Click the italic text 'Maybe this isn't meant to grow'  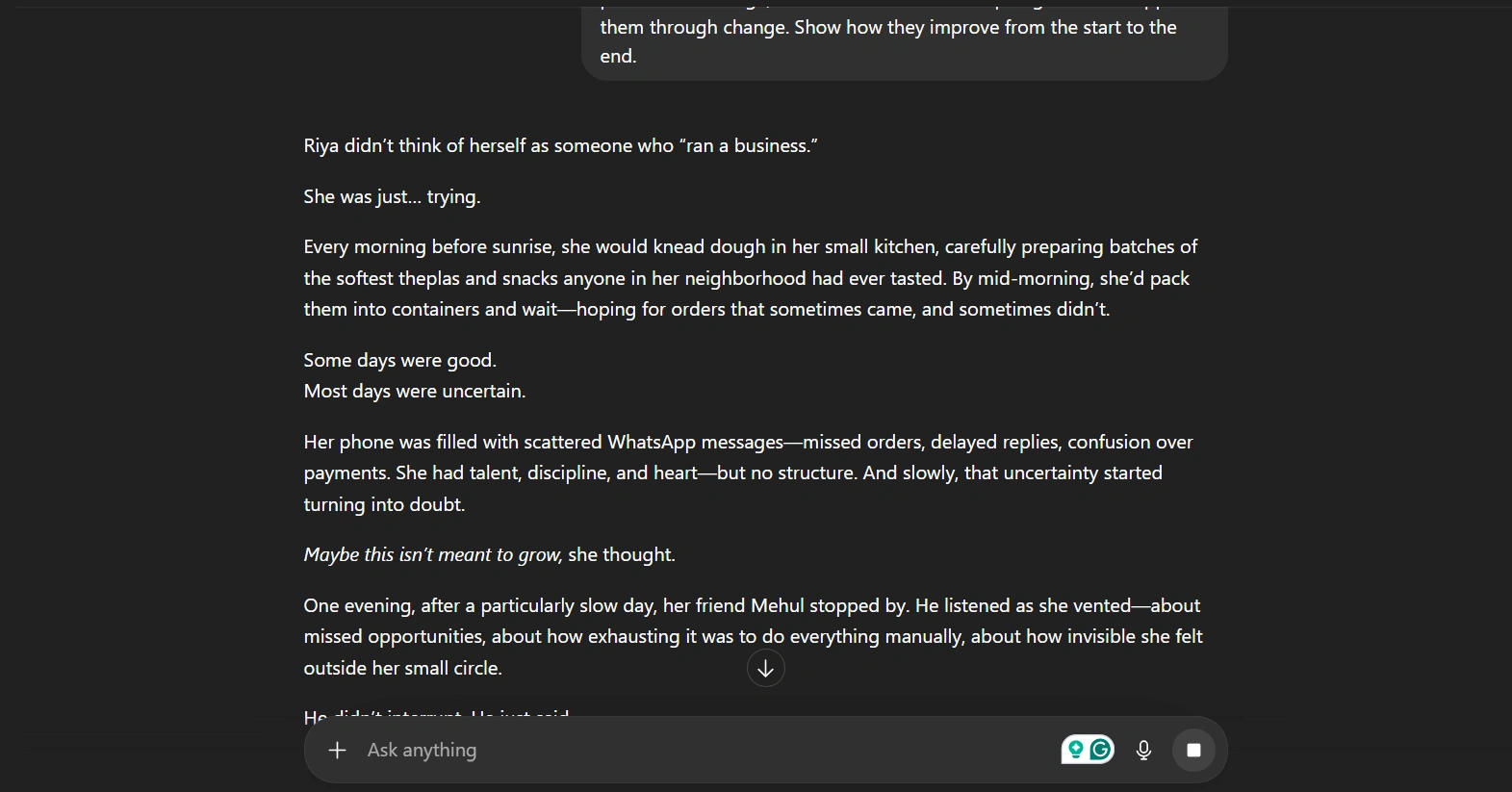pyautogui.click(x=432, y=555)
